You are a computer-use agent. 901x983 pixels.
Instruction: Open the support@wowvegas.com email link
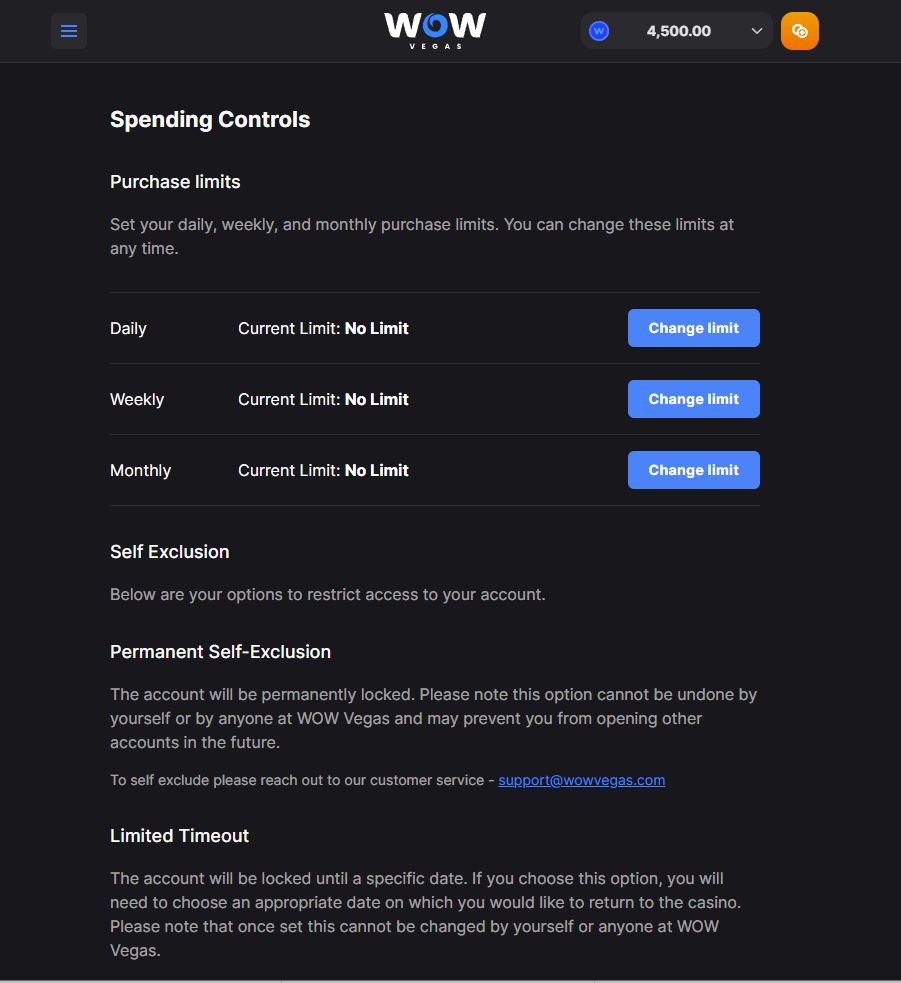pyautogui.click(x=581, y=780)
